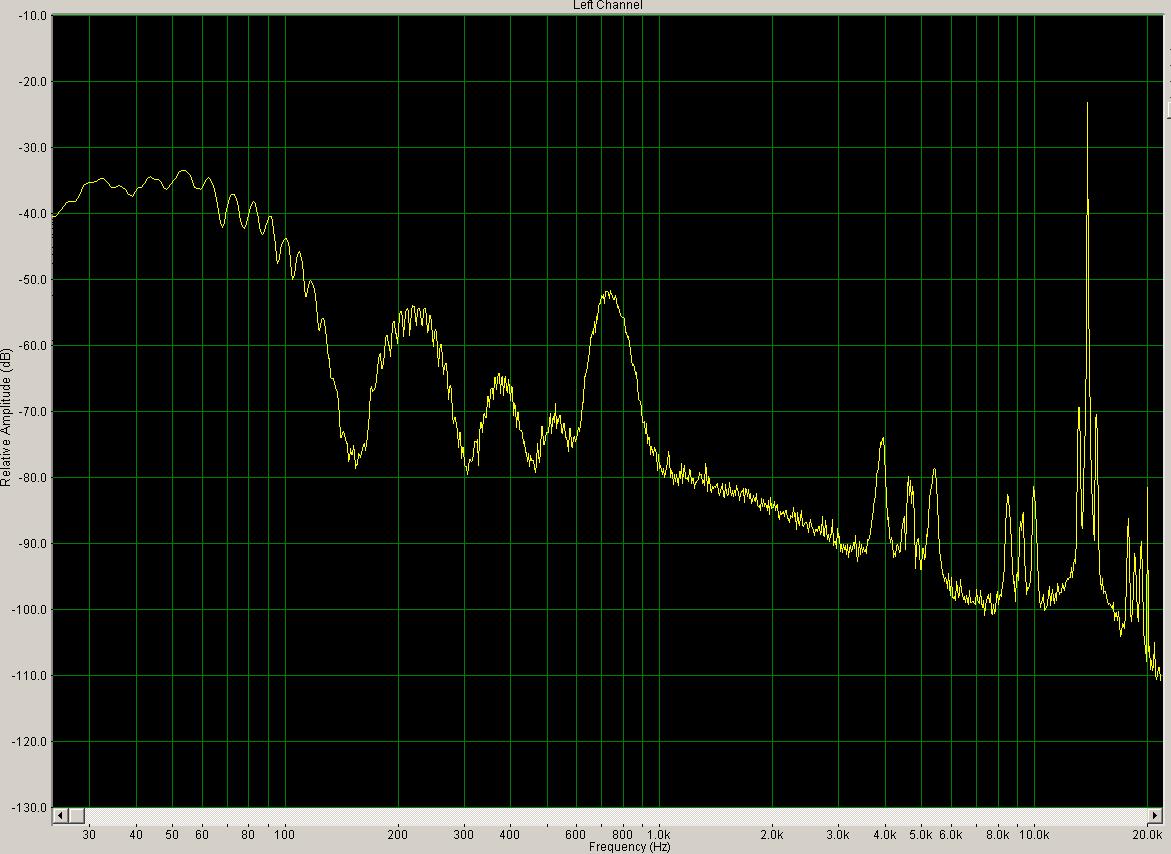The image size is (1171, 854).
Task: Click the -10.0 amplitude axis value
Action: [x=31, y=16]
